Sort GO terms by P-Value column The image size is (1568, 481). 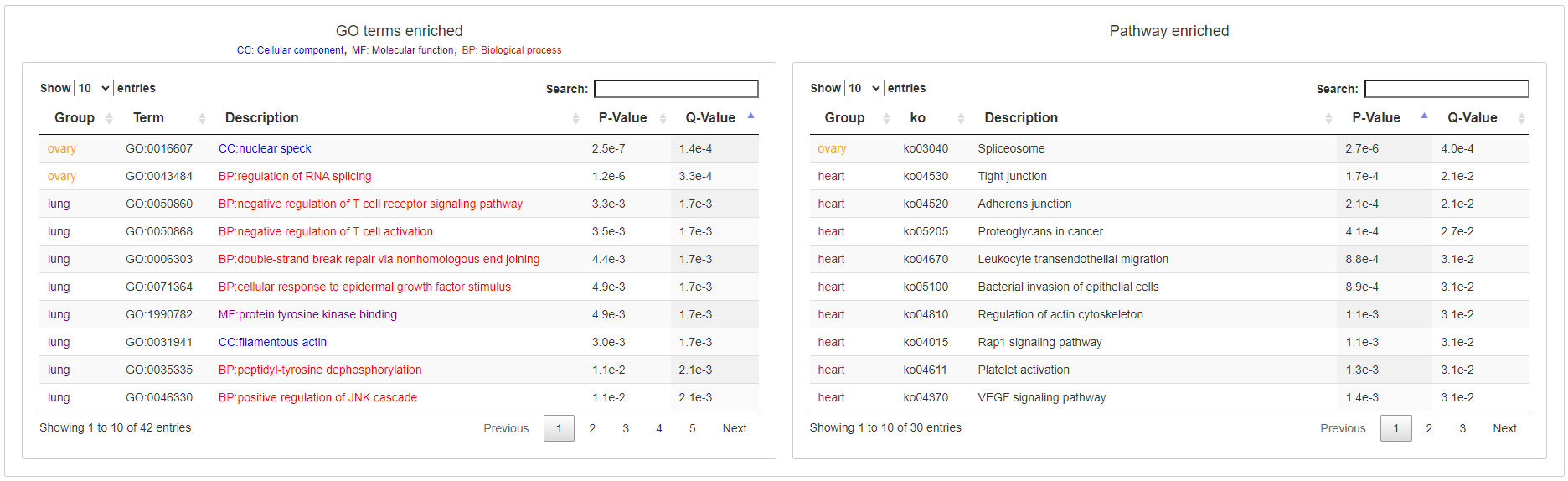pos(627,118)
